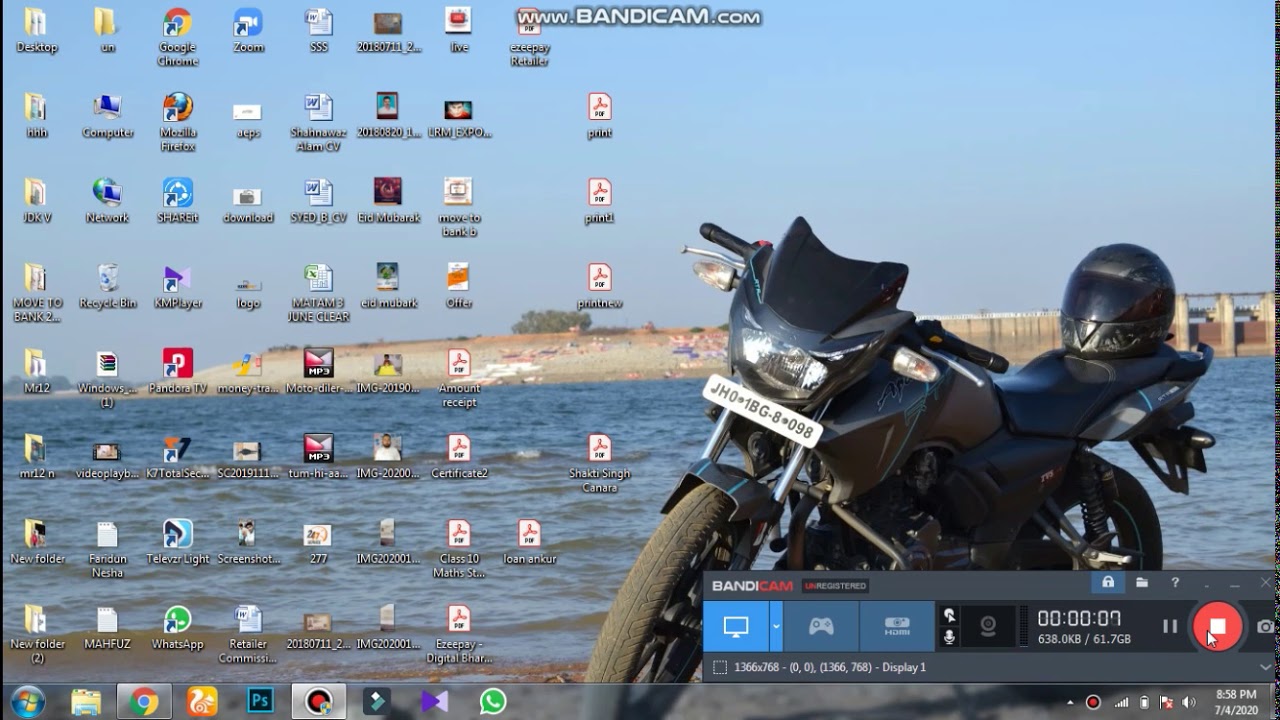Open Action Center flag tray icon
The width and height of the screenshot is (1280, 720).
pos(1166,702)
